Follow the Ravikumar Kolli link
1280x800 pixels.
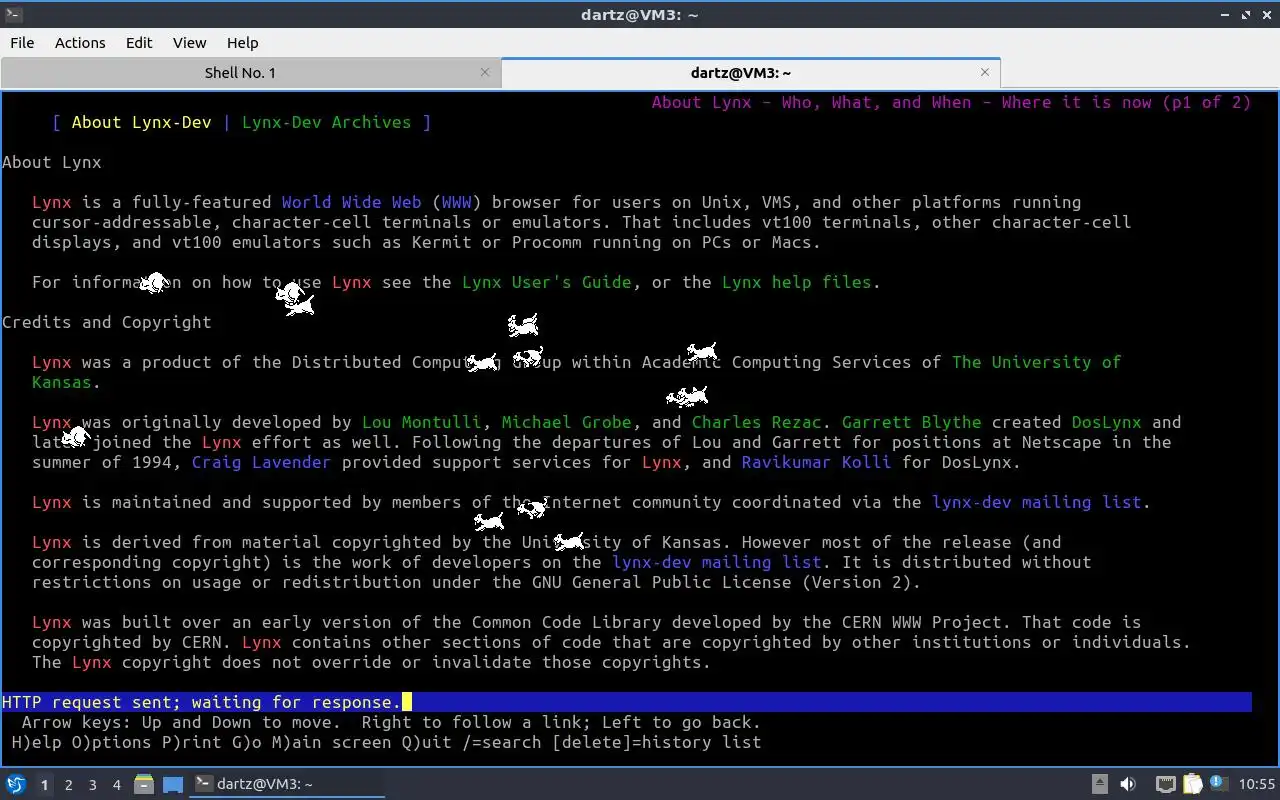(816, 462)
